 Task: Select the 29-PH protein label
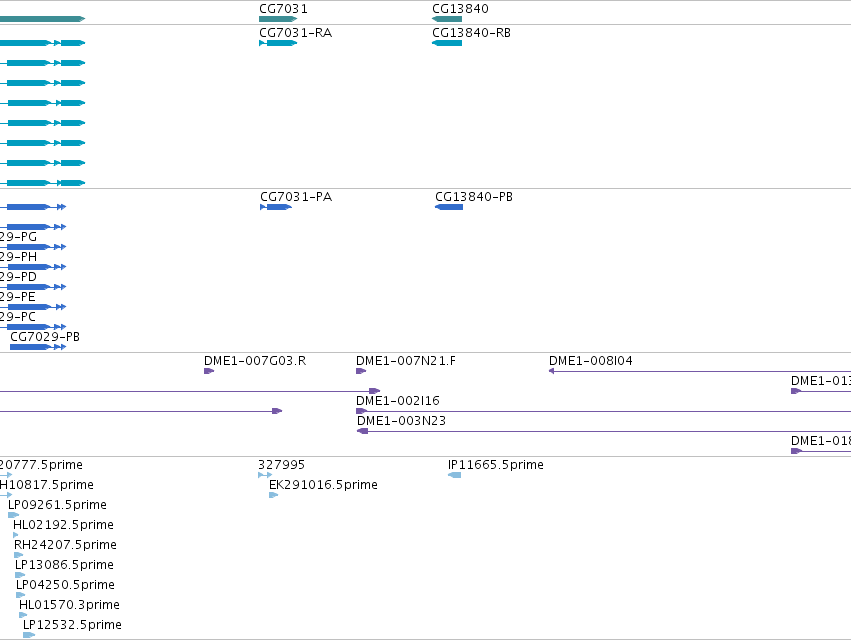(x=18, y=257)
